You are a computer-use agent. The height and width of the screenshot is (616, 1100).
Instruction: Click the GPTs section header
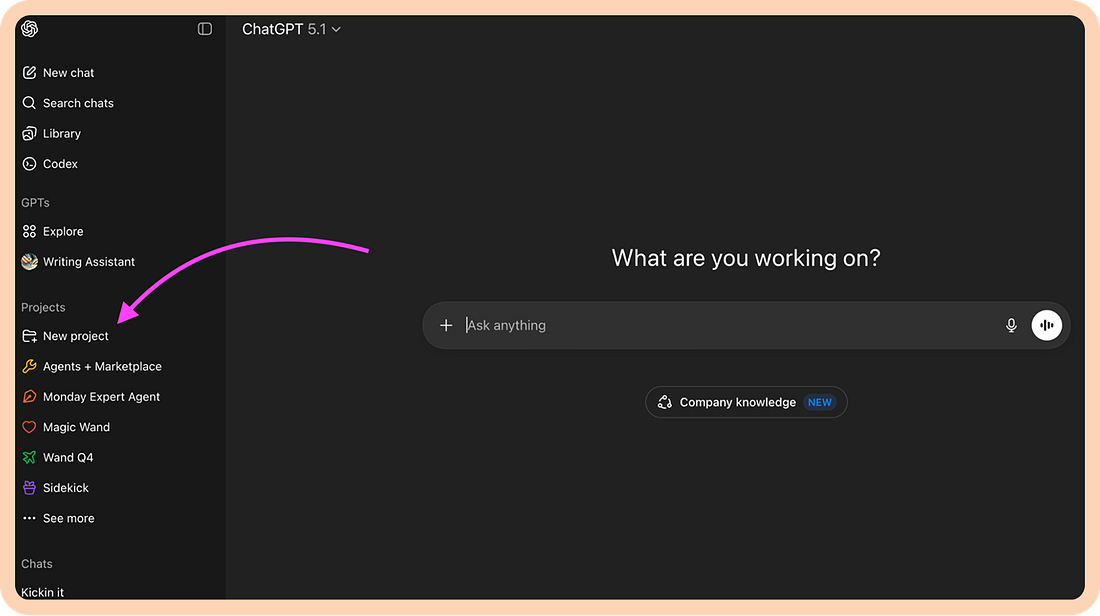(35, 203)
